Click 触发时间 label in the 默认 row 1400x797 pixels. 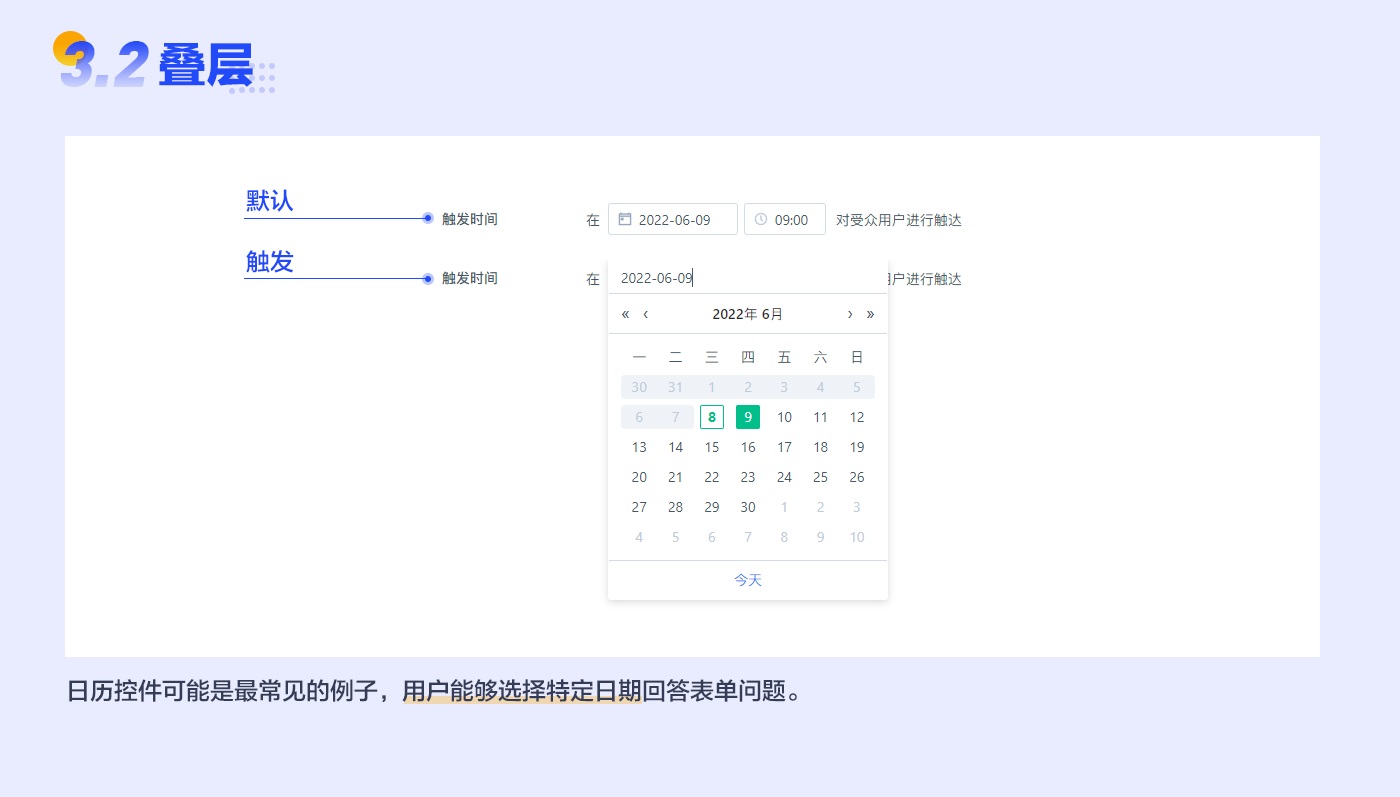point(470,219)
